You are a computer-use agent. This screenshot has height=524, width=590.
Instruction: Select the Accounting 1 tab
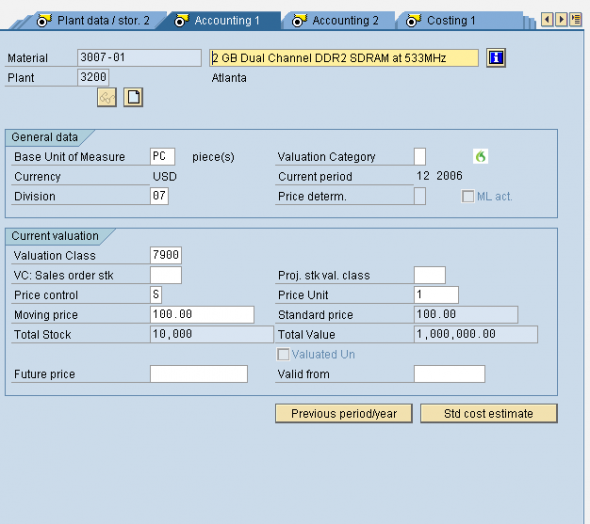click(222, 21)
